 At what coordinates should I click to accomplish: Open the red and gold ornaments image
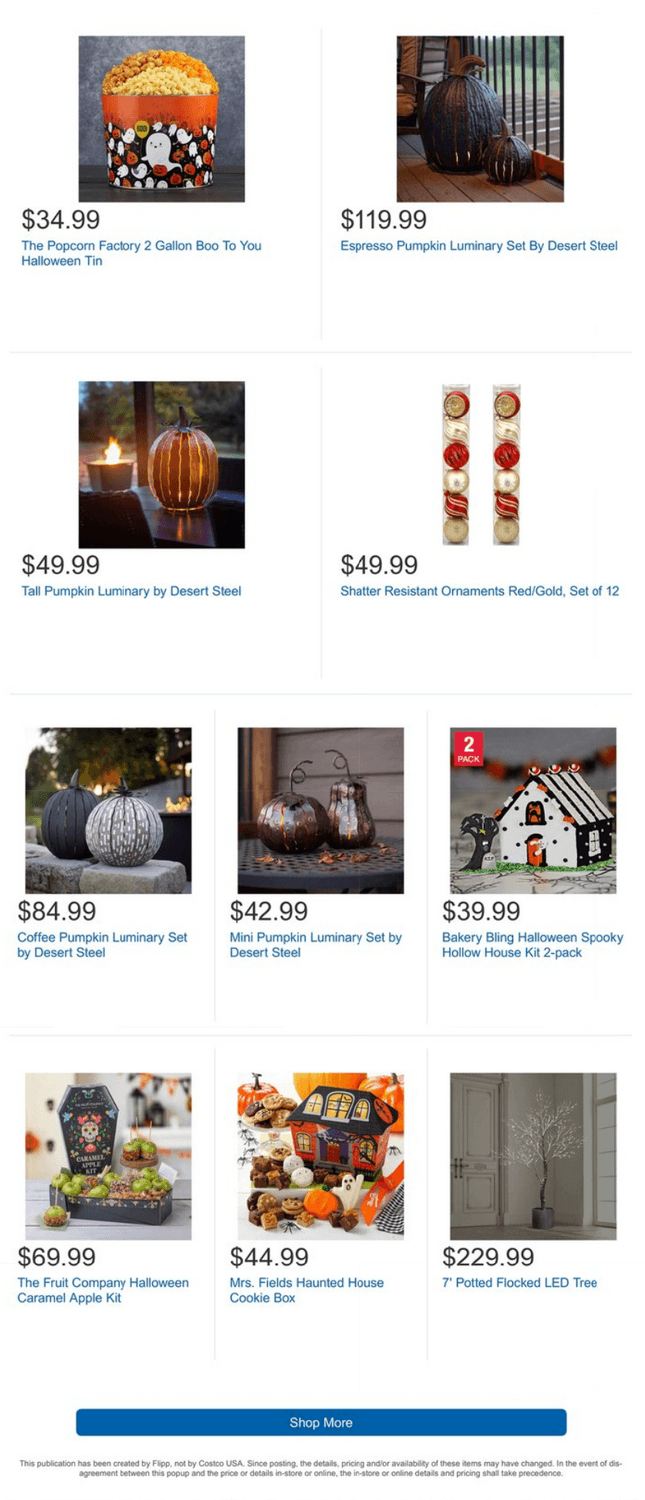[480, 464]
